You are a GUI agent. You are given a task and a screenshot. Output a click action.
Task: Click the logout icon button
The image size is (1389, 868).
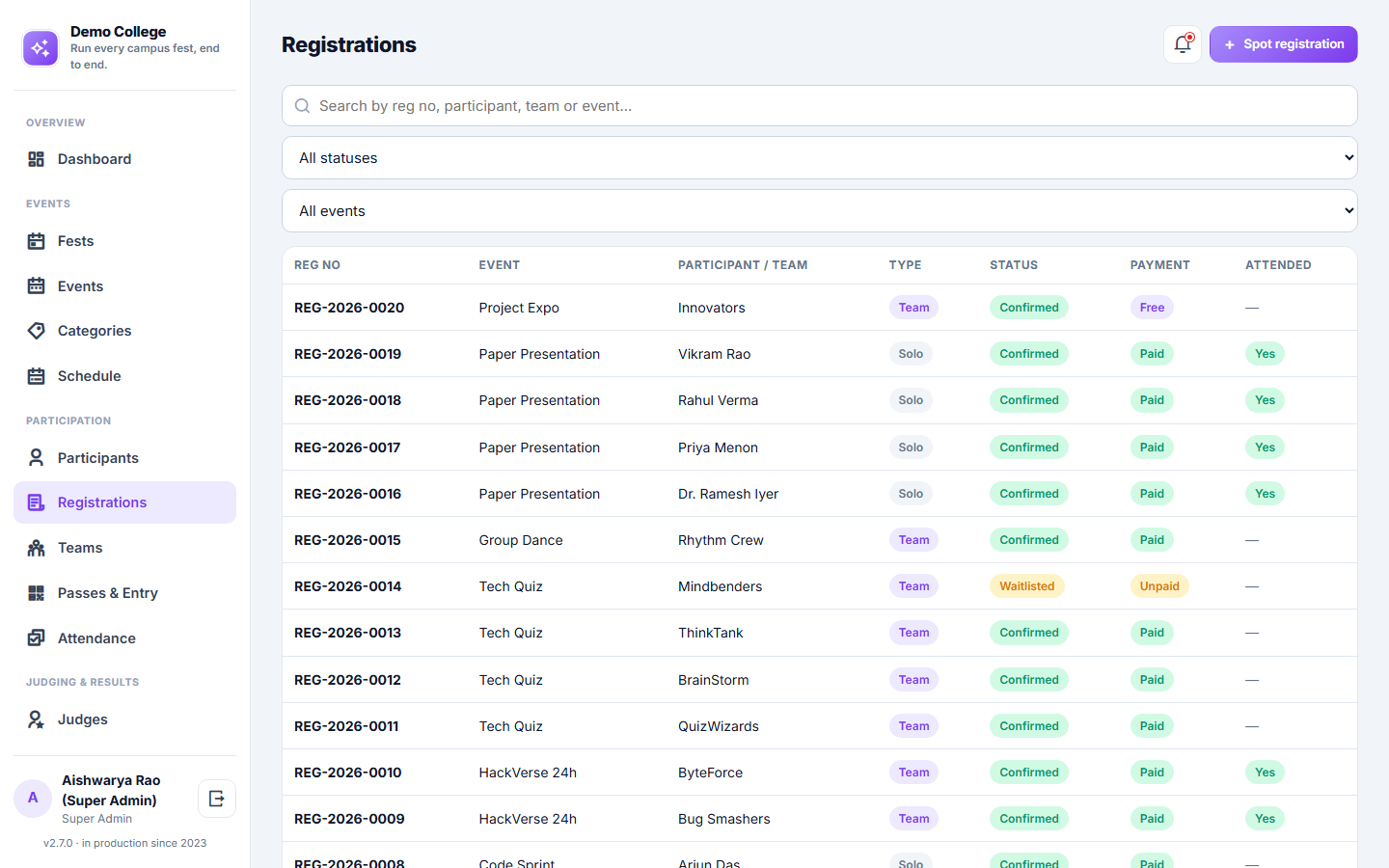click(x=217, y=799)
